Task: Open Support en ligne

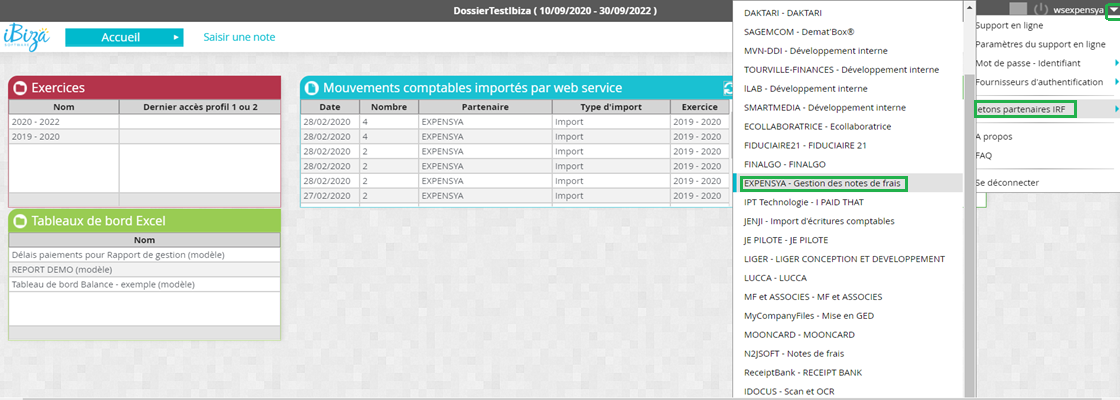Action: 1010,25
